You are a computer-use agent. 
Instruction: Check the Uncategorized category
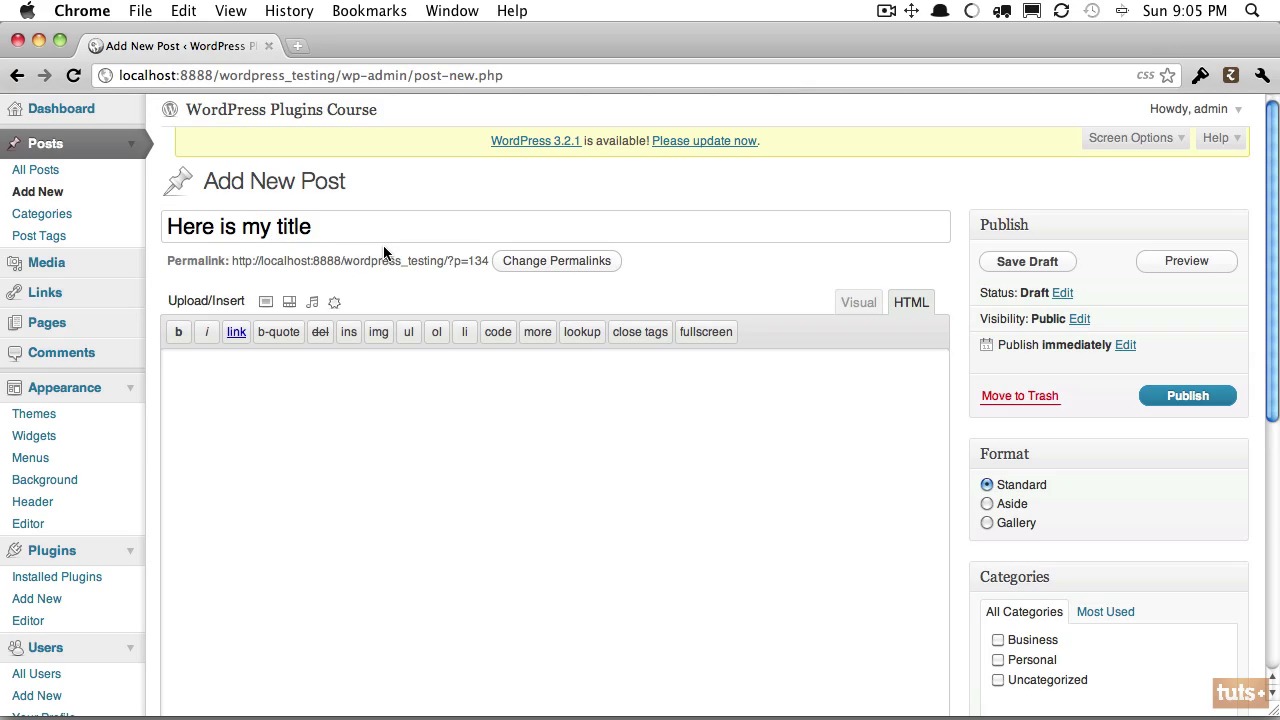[998, 680]
